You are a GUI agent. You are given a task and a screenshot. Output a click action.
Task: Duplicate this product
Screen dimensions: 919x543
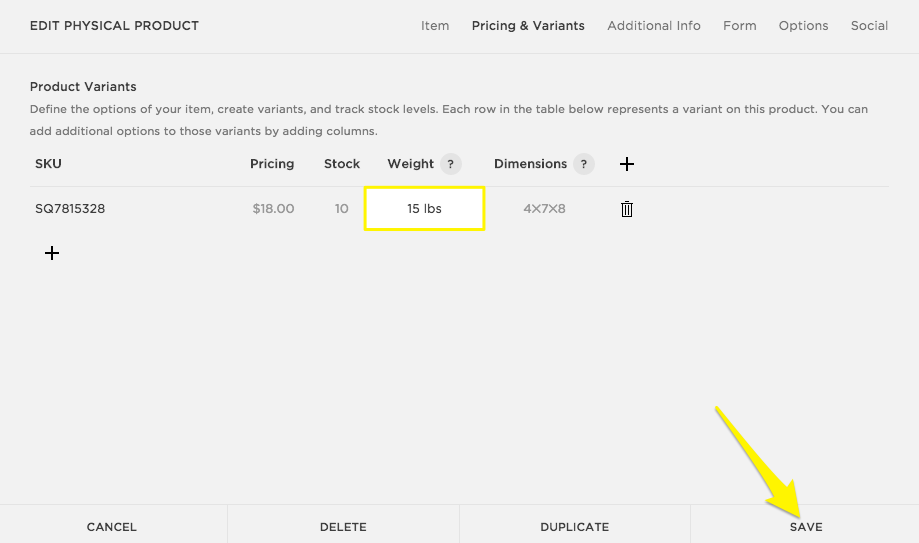(x=574, y=526)
